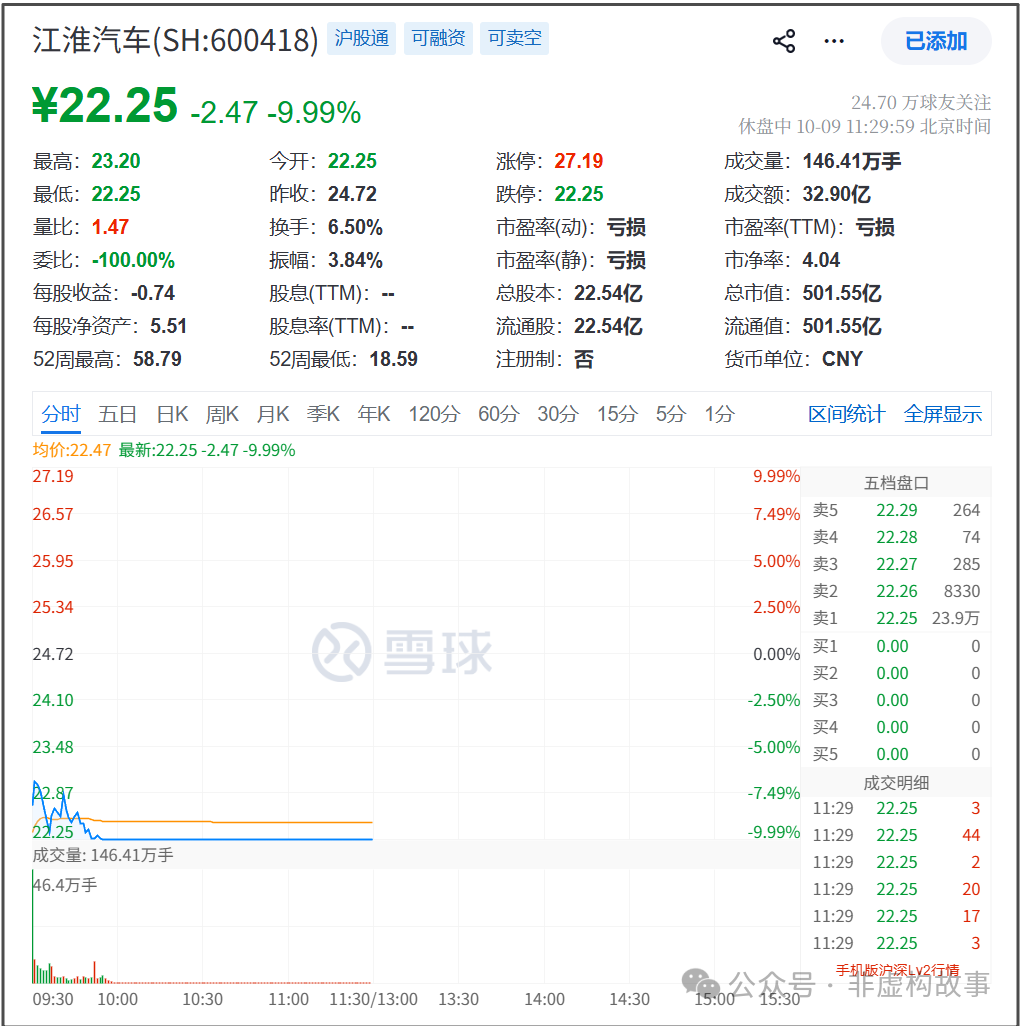Click the 货币单位 value CNY
Image resolution: width=1023 pixels, height=1026 pixels.
[842, 359]
